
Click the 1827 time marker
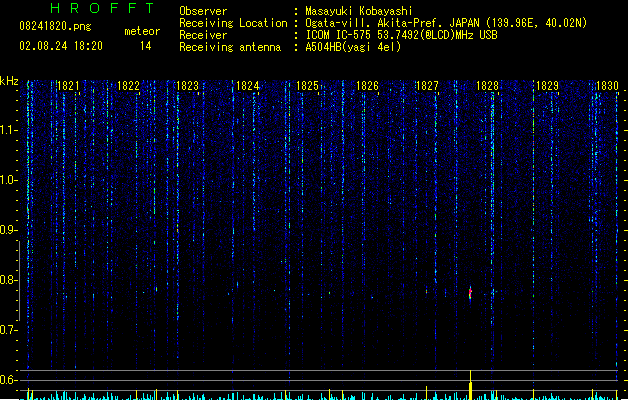tap(427, 86)
